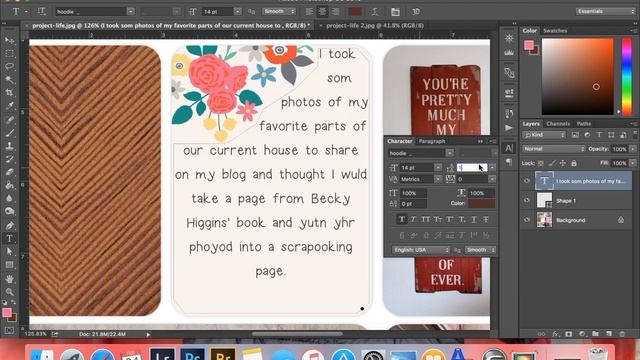Open layer Opacity dropdown arrow
The image size is (640, 360).
click(x=633, y=149)
